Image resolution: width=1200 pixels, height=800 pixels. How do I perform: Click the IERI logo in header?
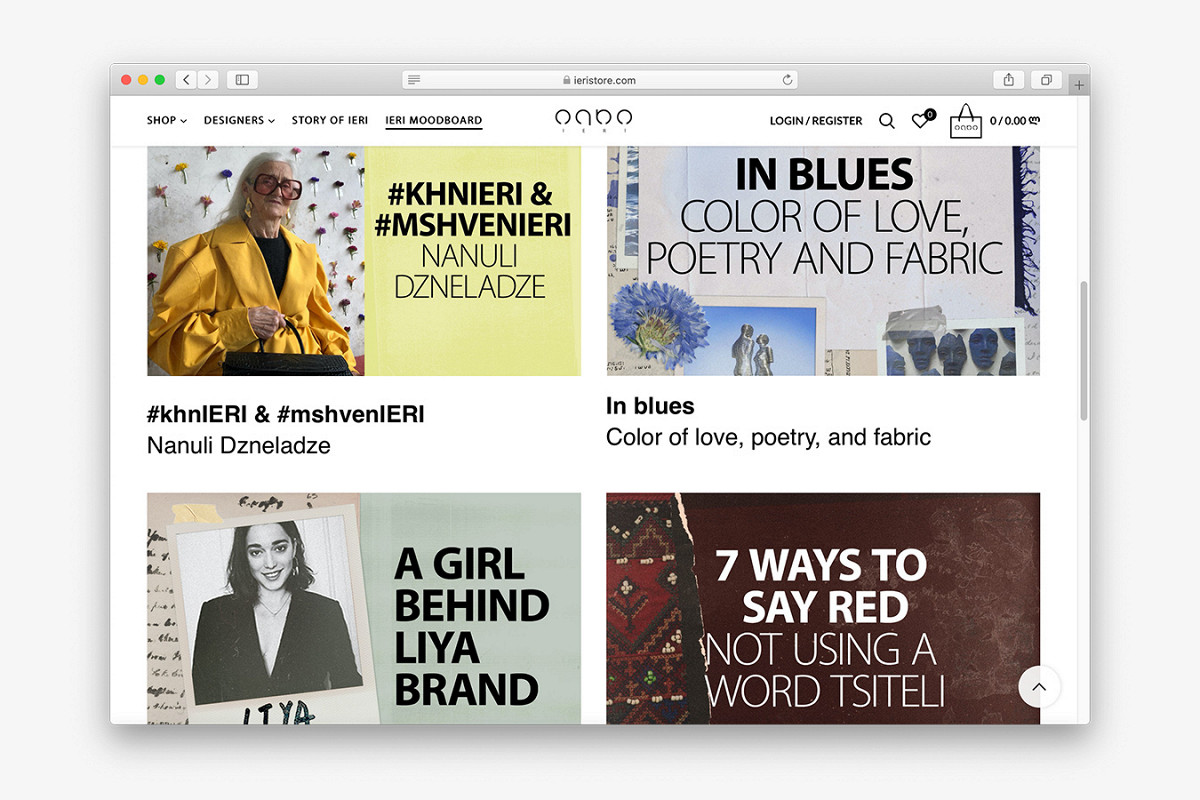click(594, 121)
